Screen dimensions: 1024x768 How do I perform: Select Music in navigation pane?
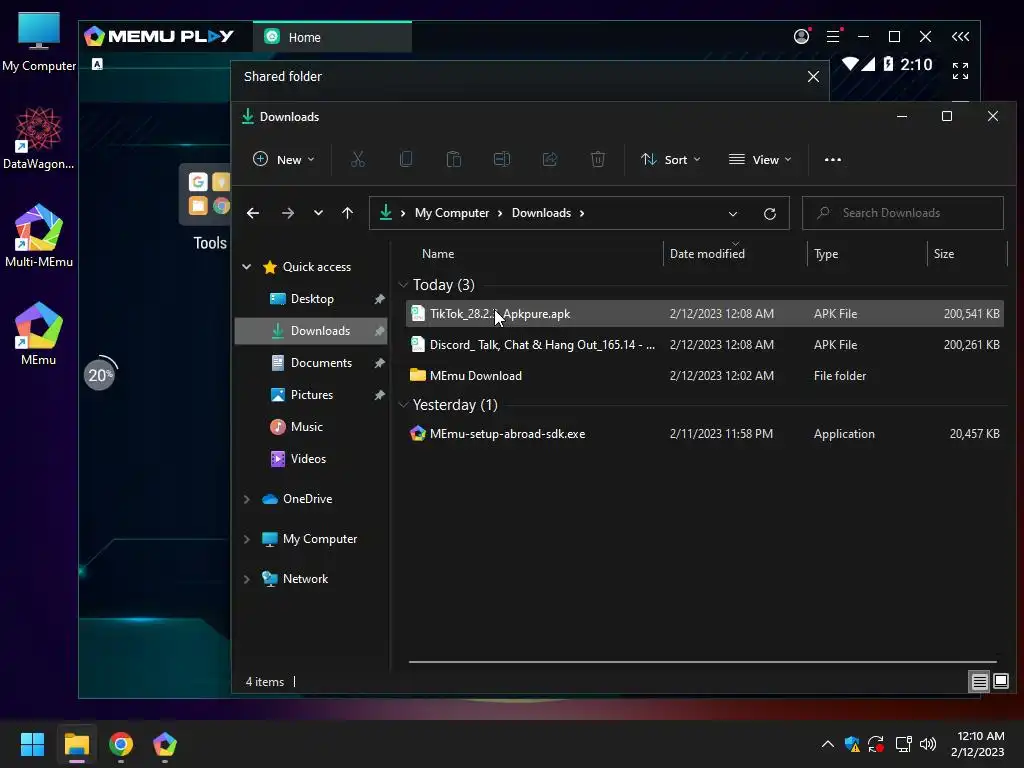(311, 426)
